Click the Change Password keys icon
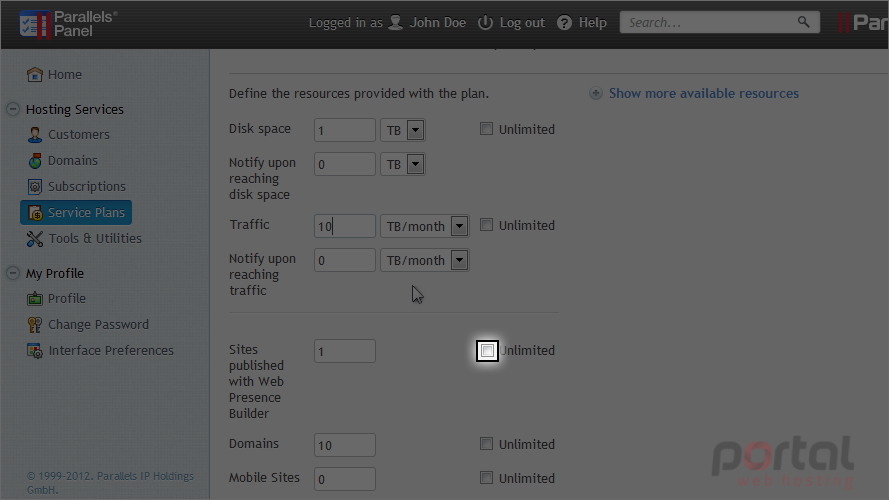 35,324
